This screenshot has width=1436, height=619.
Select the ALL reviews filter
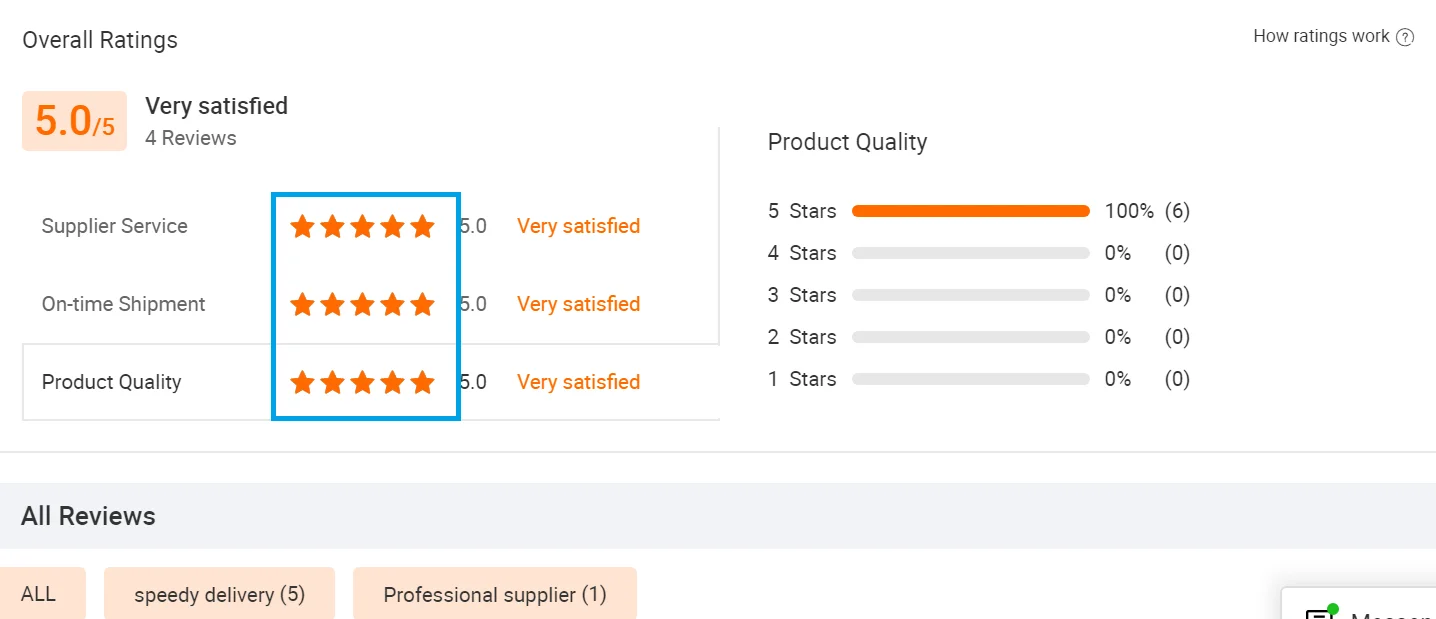point(39,594)
